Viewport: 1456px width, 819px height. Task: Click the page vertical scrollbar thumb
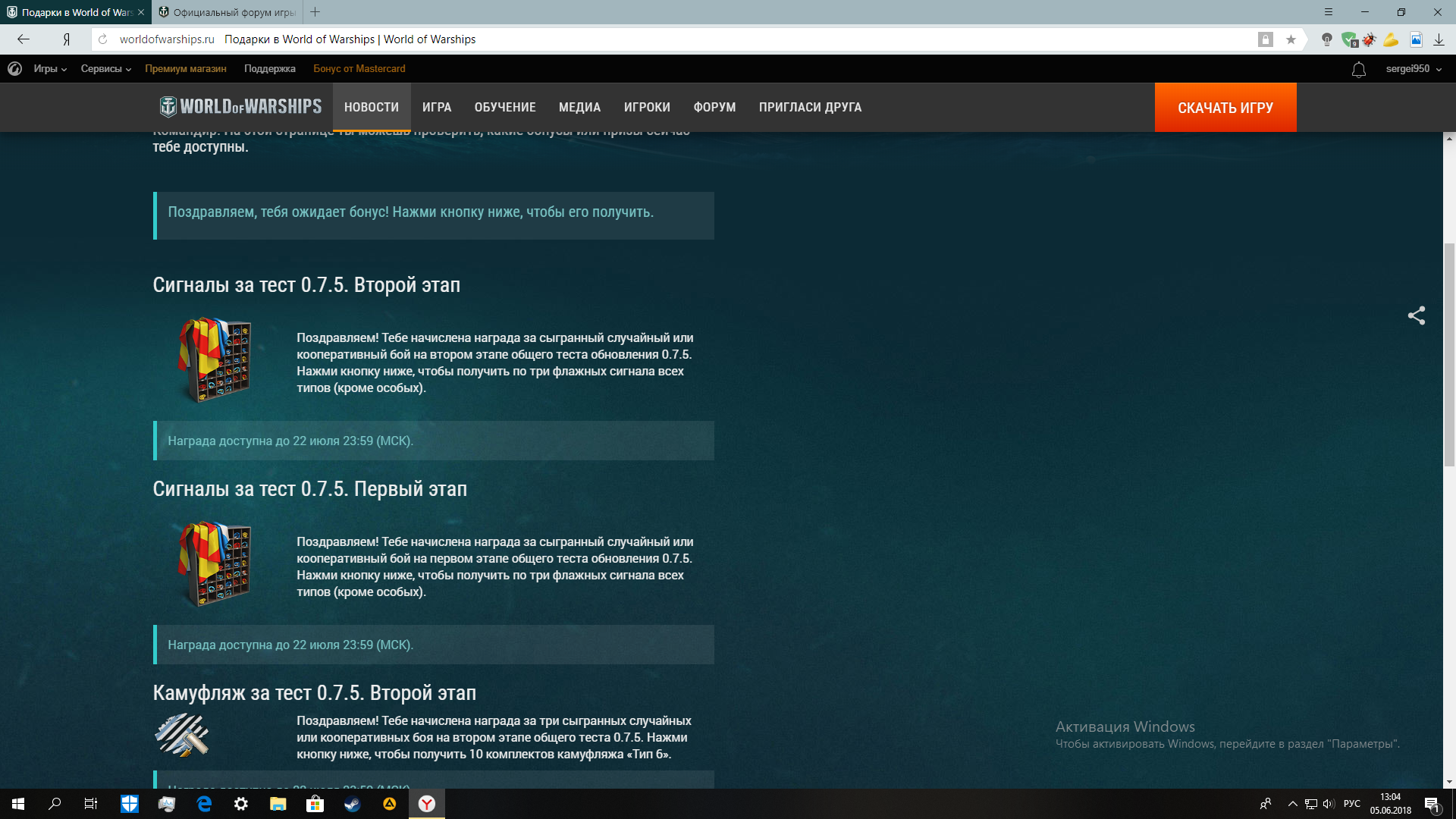pos(1449,355)
